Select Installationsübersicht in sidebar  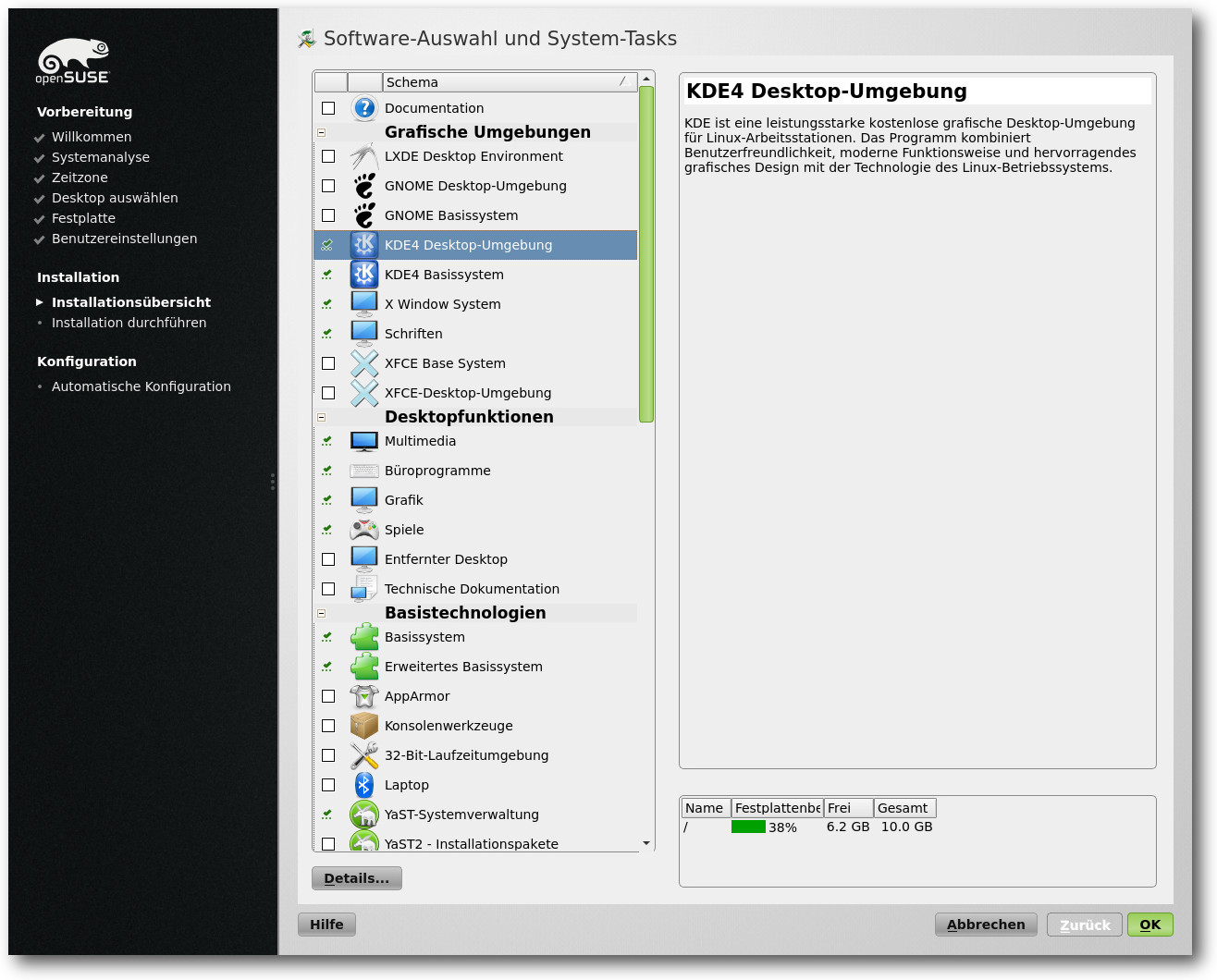[131, 302]
